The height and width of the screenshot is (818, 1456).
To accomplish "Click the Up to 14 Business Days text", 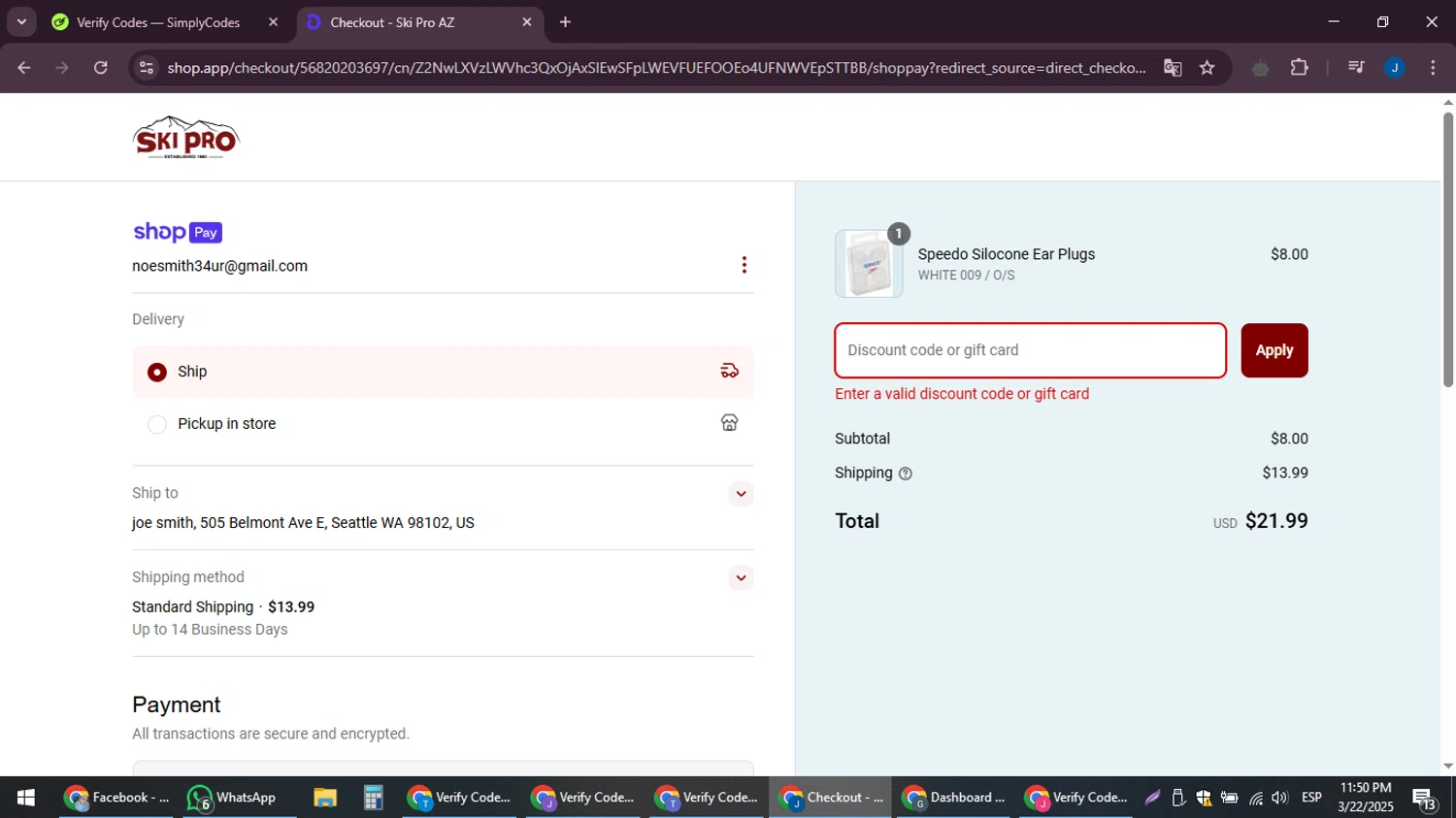I will (x=210, y=630).
